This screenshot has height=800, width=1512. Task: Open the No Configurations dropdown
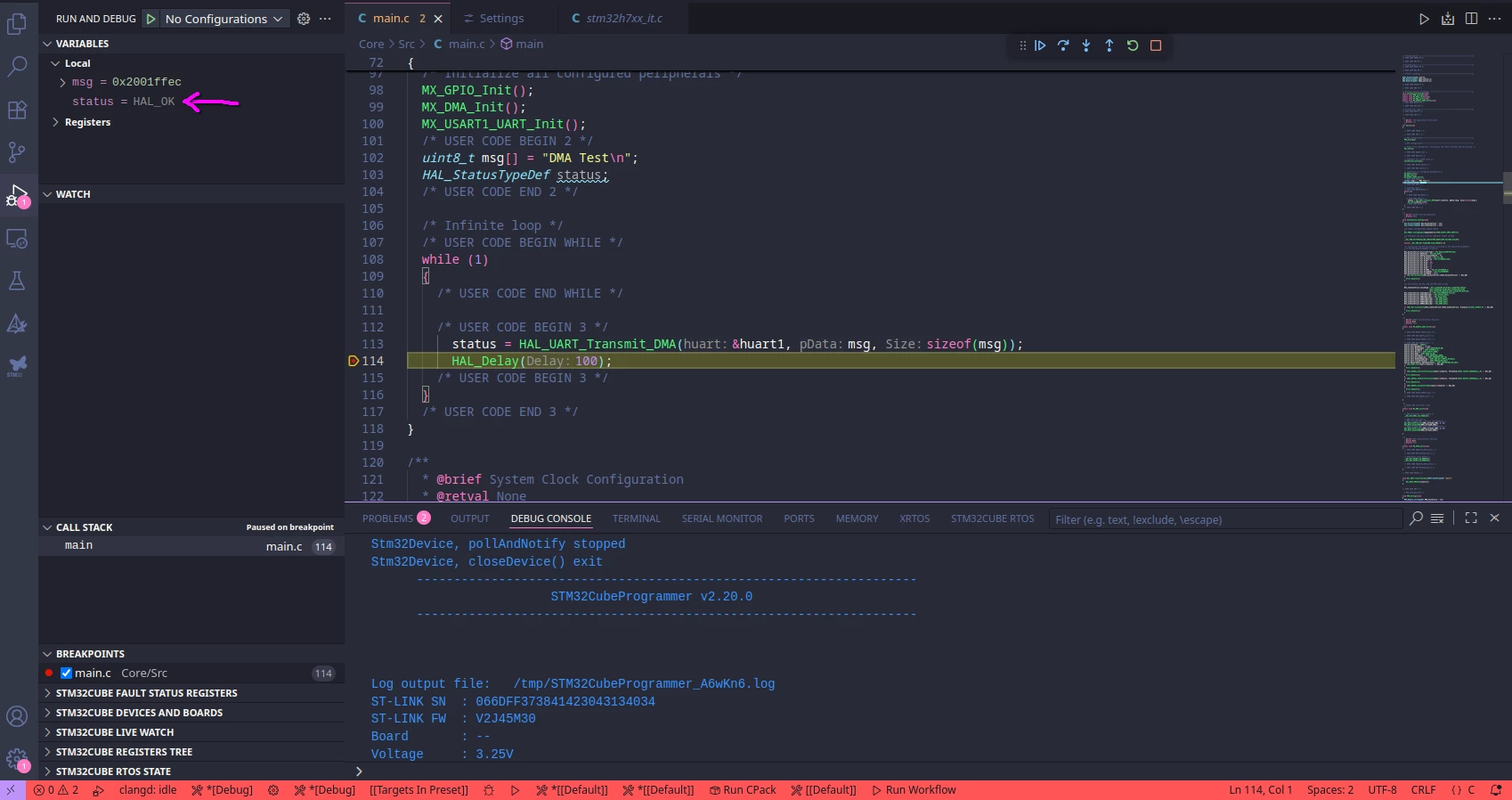[x=224, y=19]
